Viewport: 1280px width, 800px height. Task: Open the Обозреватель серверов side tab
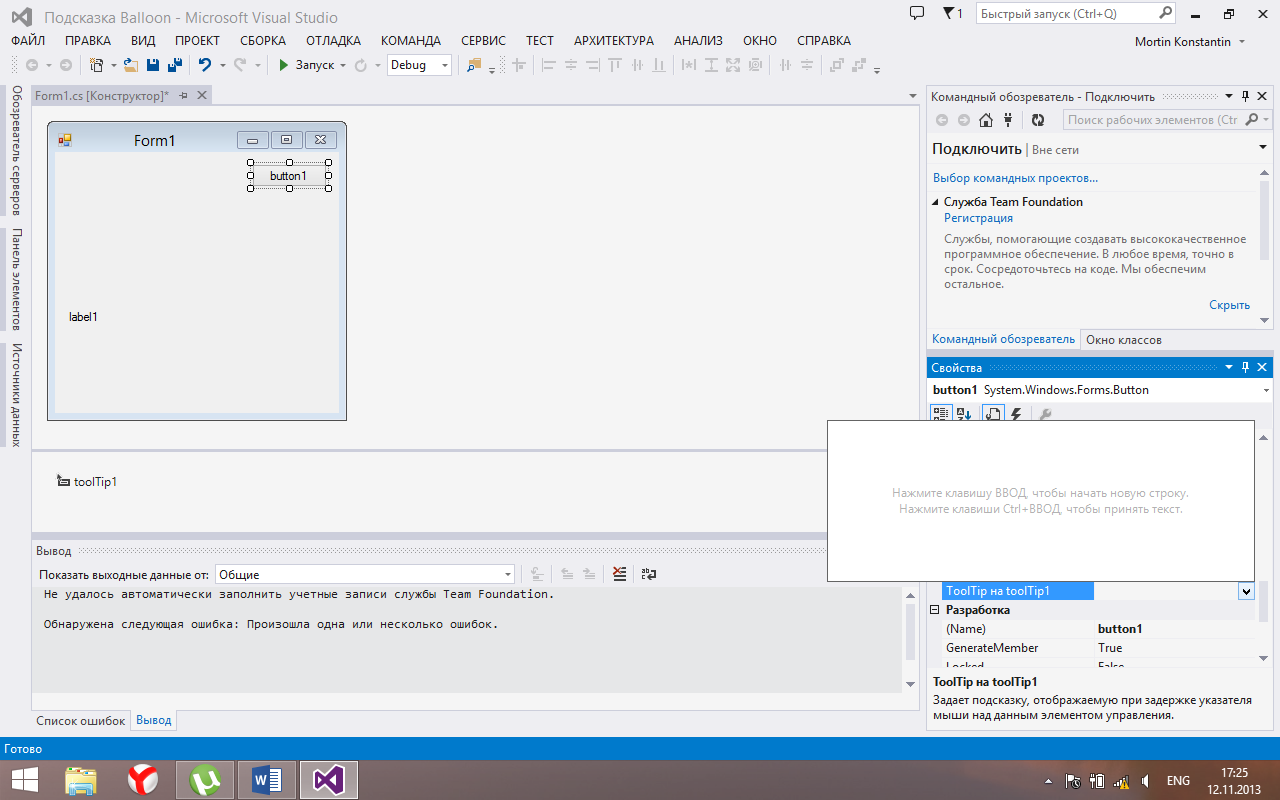click(16, 151)
